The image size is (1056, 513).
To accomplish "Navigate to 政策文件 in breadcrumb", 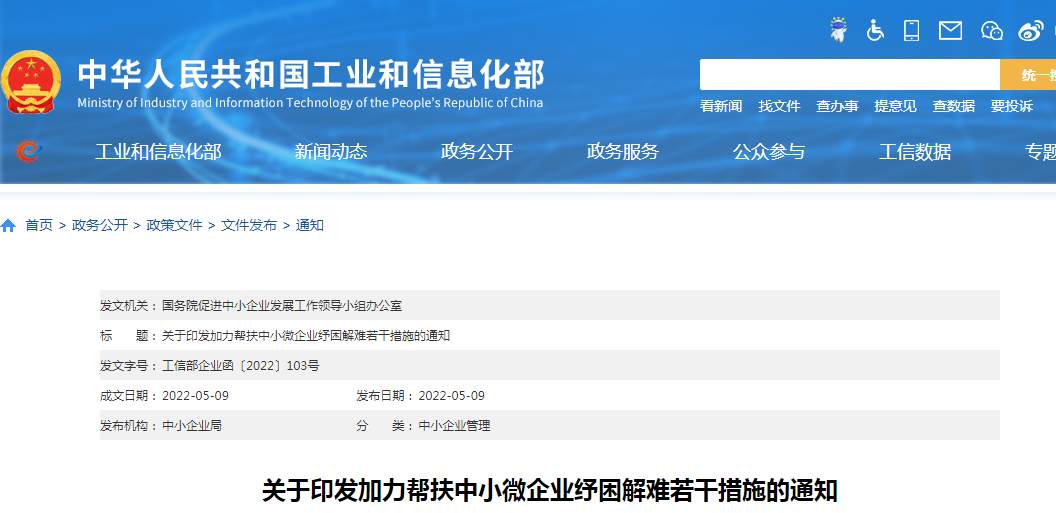I will (174, 226).
